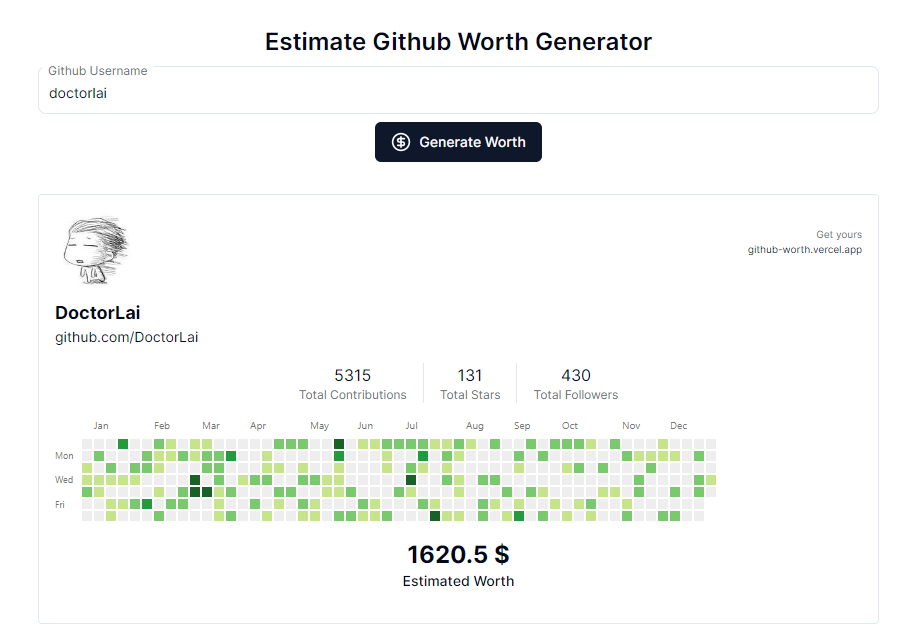Click the Dec month label on the graph

click(679, 426)
